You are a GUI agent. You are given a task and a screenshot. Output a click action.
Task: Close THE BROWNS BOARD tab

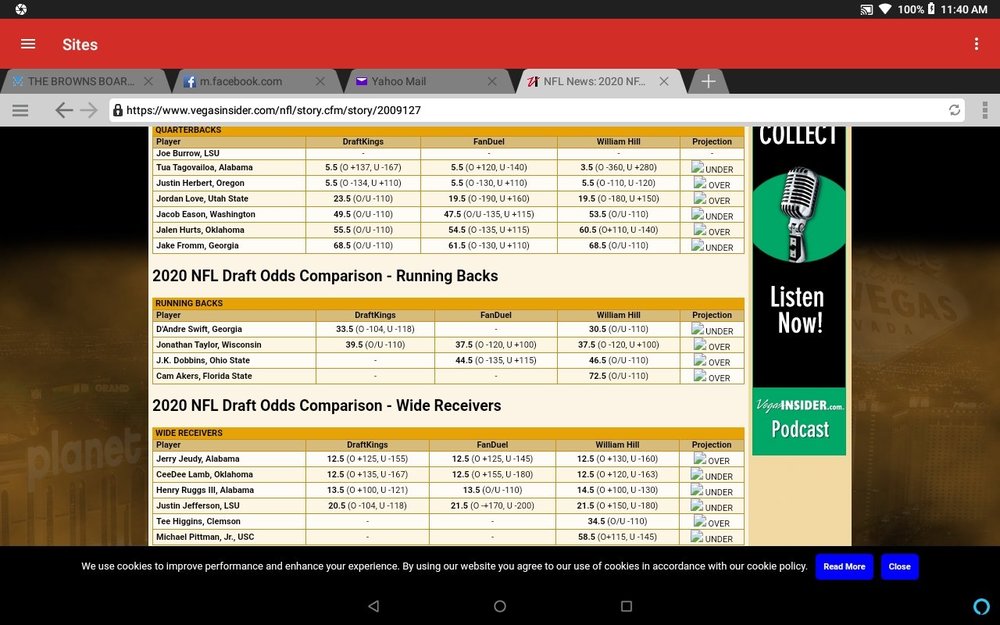click(149, 82)
